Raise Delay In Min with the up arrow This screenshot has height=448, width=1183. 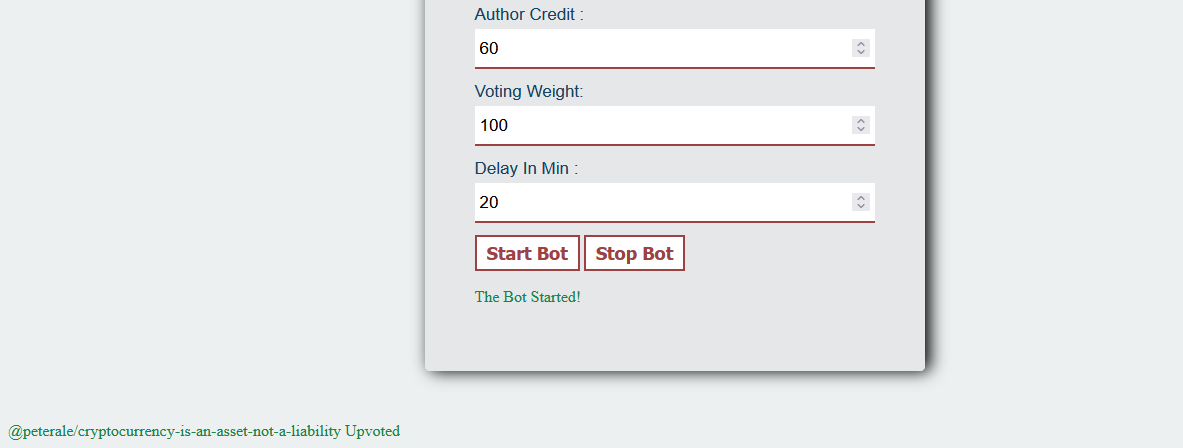pyautogui.click(x=861, y=198)
